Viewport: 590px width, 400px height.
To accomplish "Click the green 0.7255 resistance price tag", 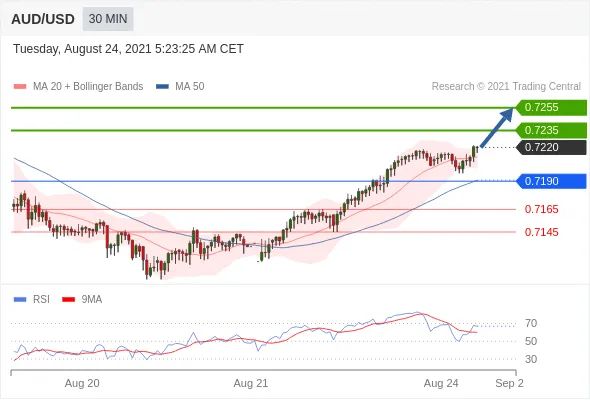I will (551, 107).
